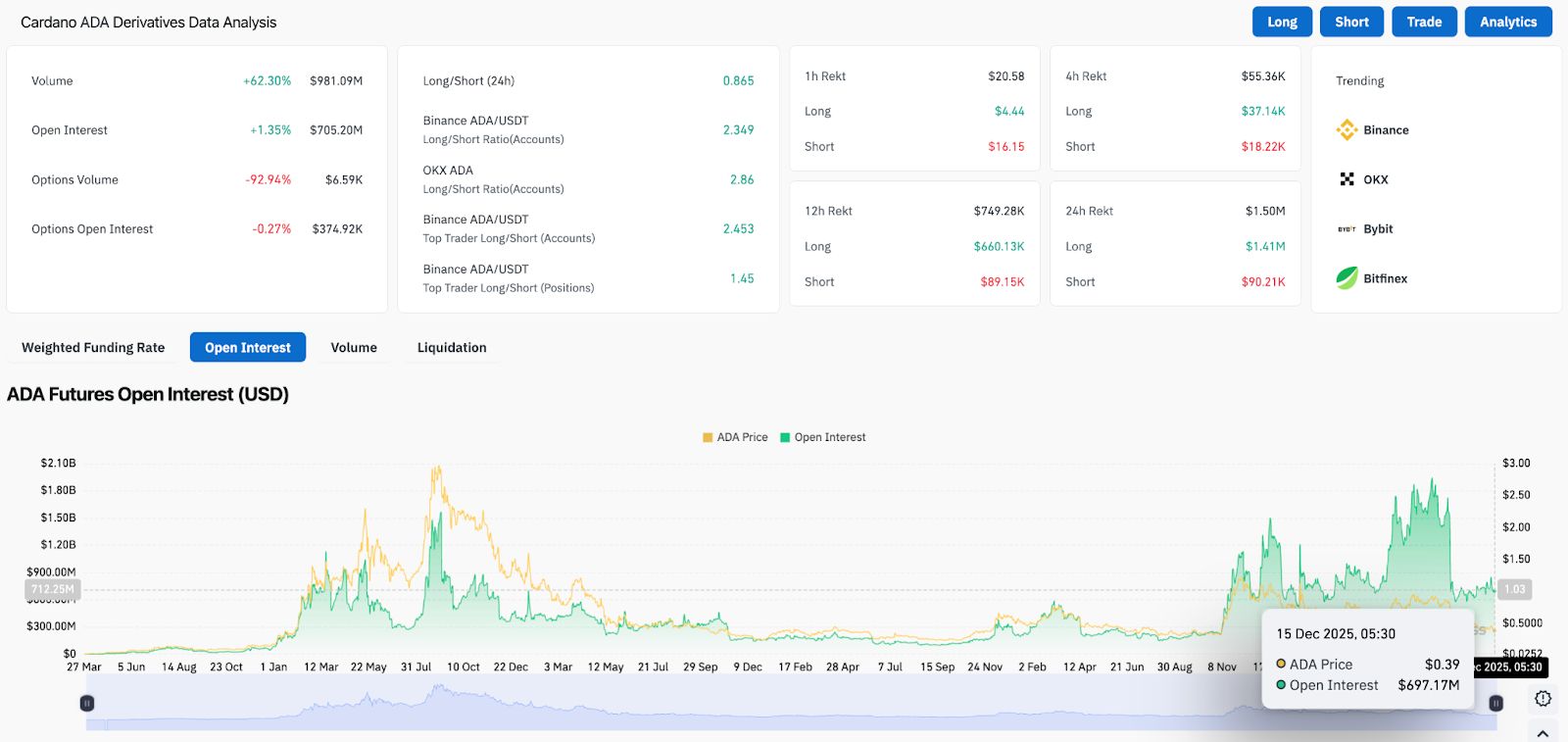
Task: Toggle the Open Interest series in the legend
Action: point(822,437)
